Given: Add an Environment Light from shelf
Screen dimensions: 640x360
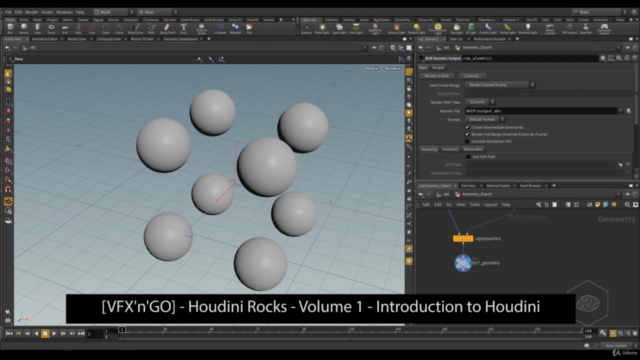Looking at the screenshot, I should pyautogui.click(x=438, y=28).
